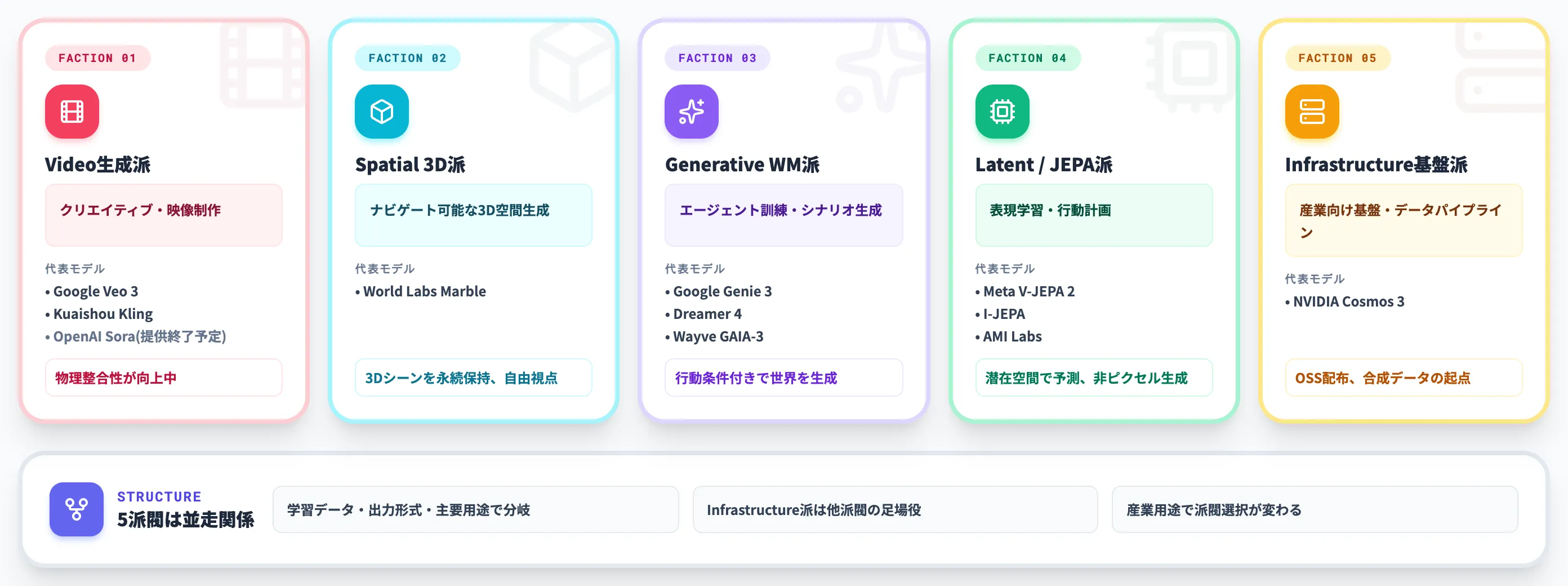1568x586 pixels.
Task: Click the Kuaishou Kling list item
Action: click(x=99, y=314)
